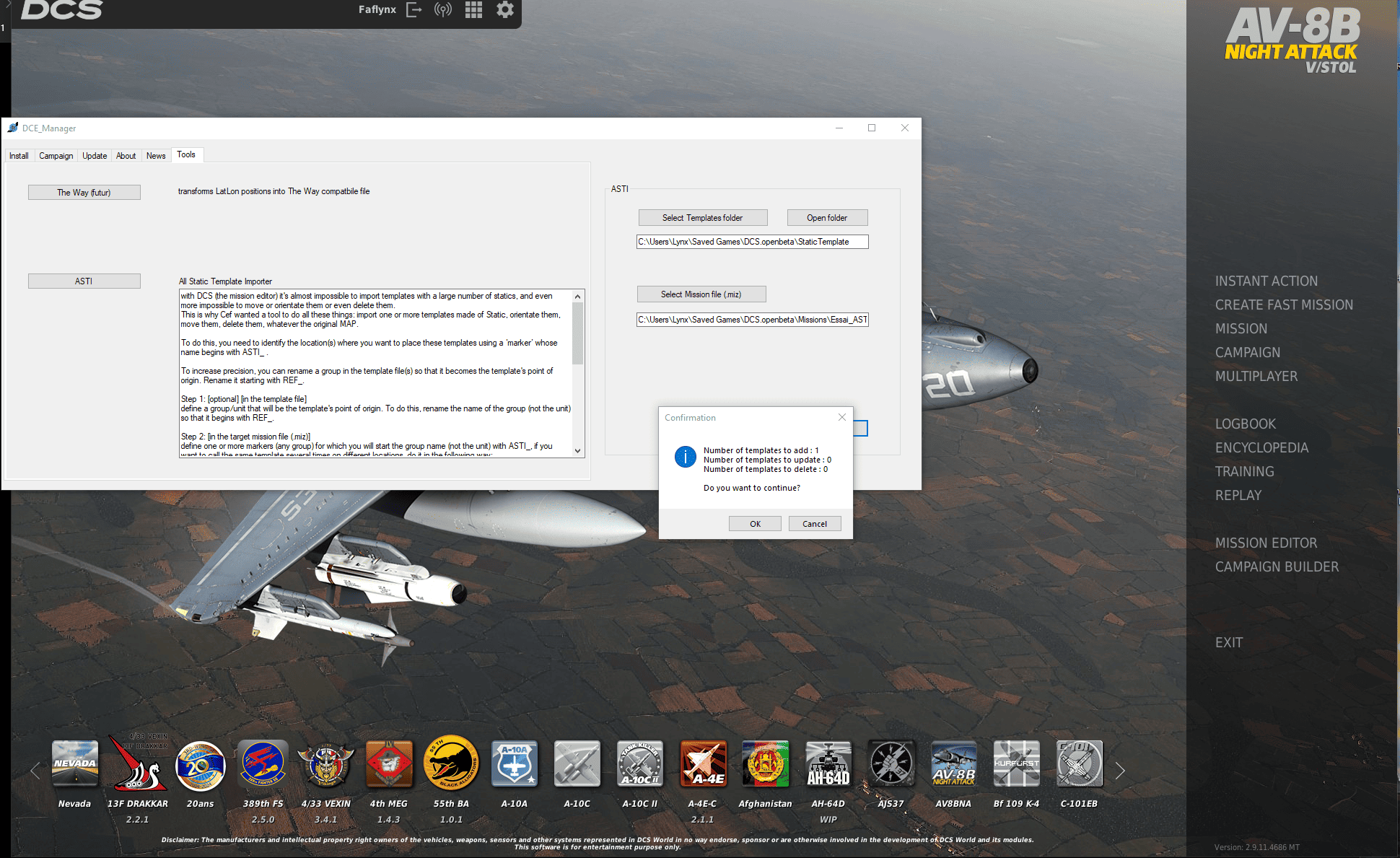Click the StaticTemplate folder path field
The height and width of the screenshot is (858, 1400).
coord(752,242)
